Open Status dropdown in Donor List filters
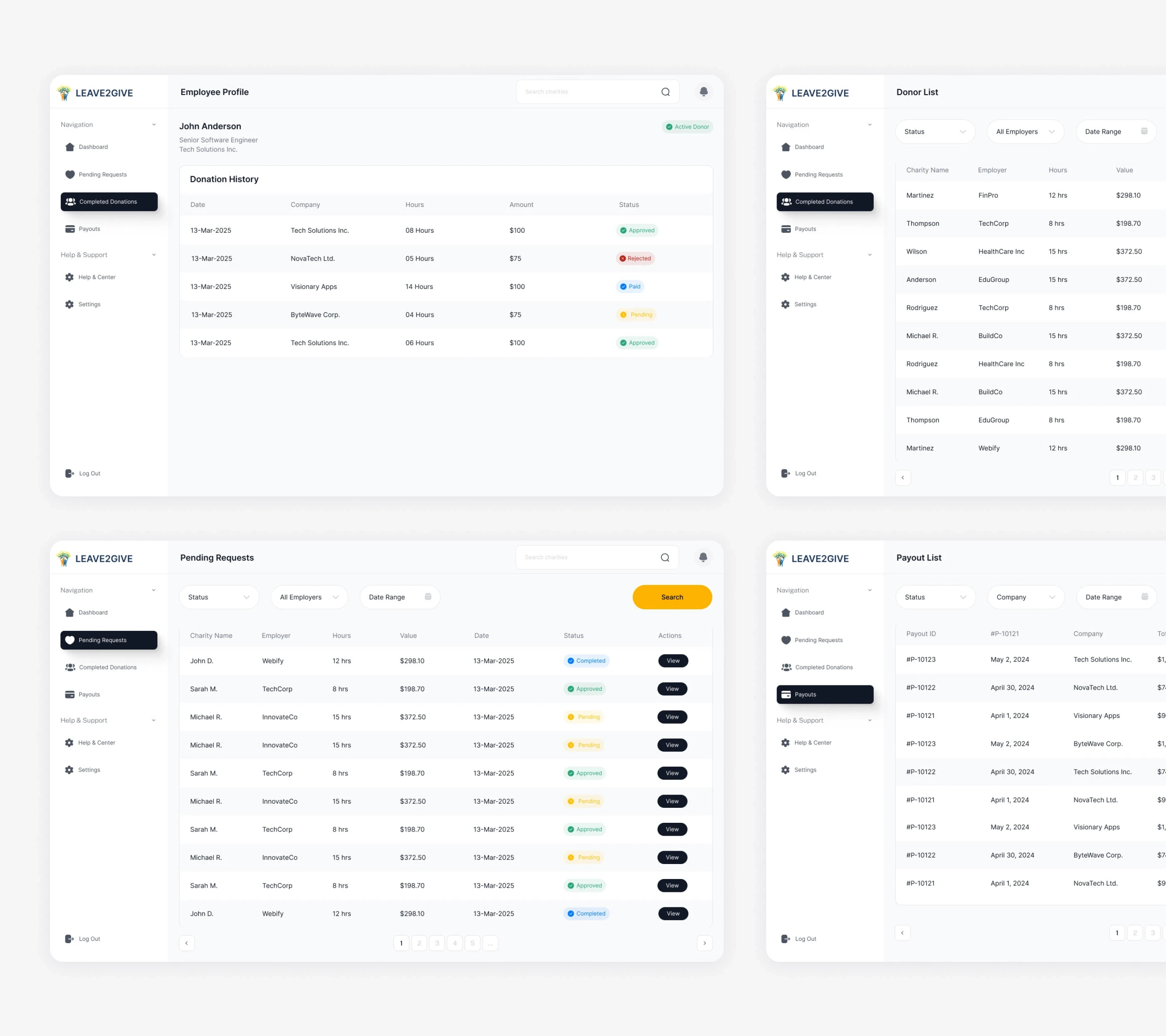This screenshot has width=1166, height=1036. tap(935, 132)
